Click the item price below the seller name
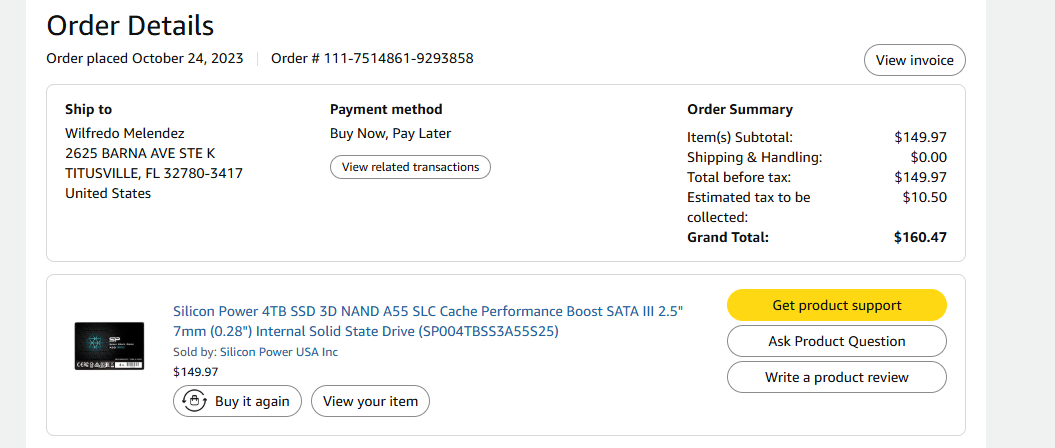1055x448 pixels. [195, 371]
